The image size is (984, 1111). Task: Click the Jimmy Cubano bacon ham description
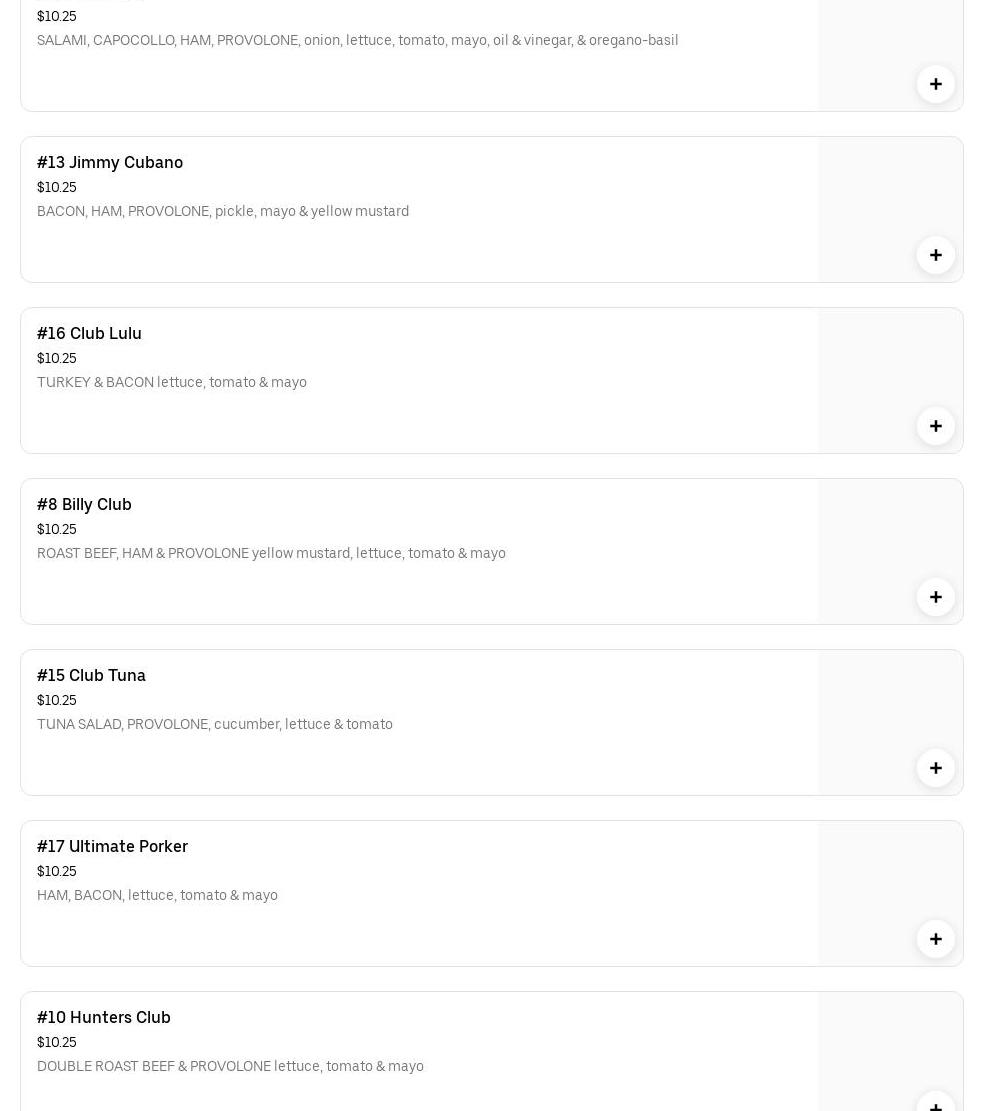223,211
